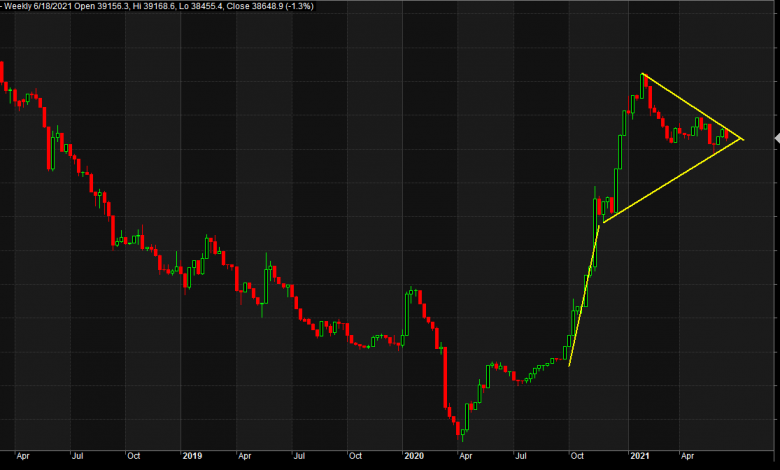Viewport: 780px width, 470px height.
Task: Click the Oct label just before 2021
Action: (x=578, y=455)
